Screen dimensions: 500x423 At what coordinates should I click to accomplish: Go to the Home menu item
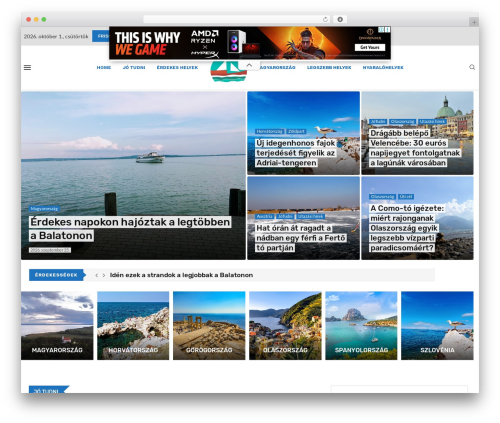tap(104, 67)
